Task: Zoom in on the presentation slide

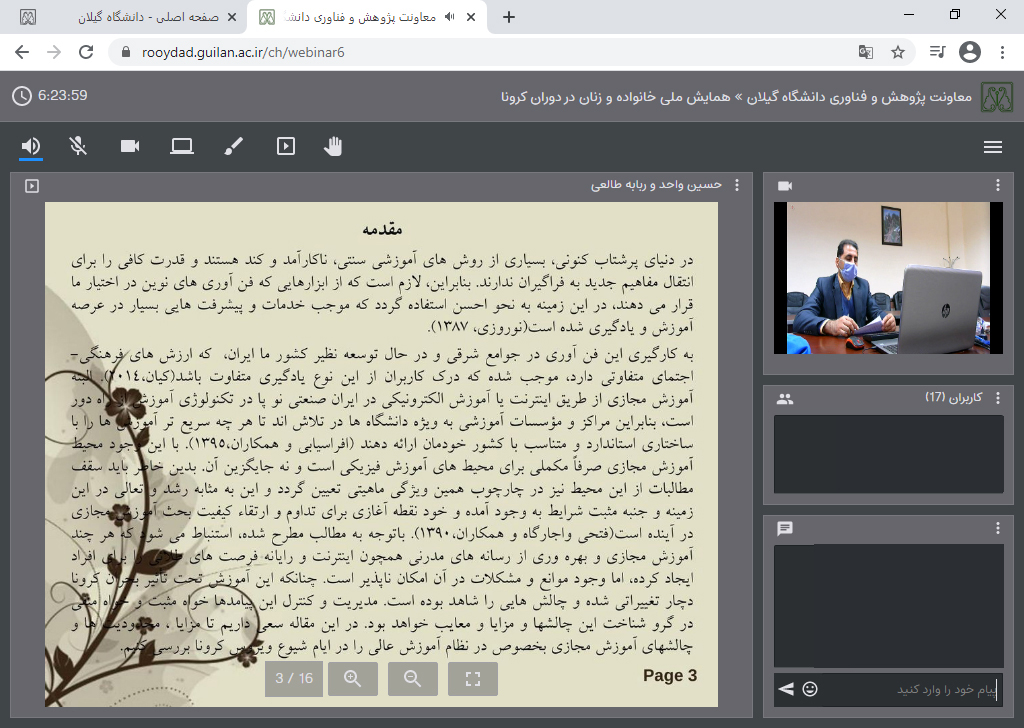Action: pos(352,678)
